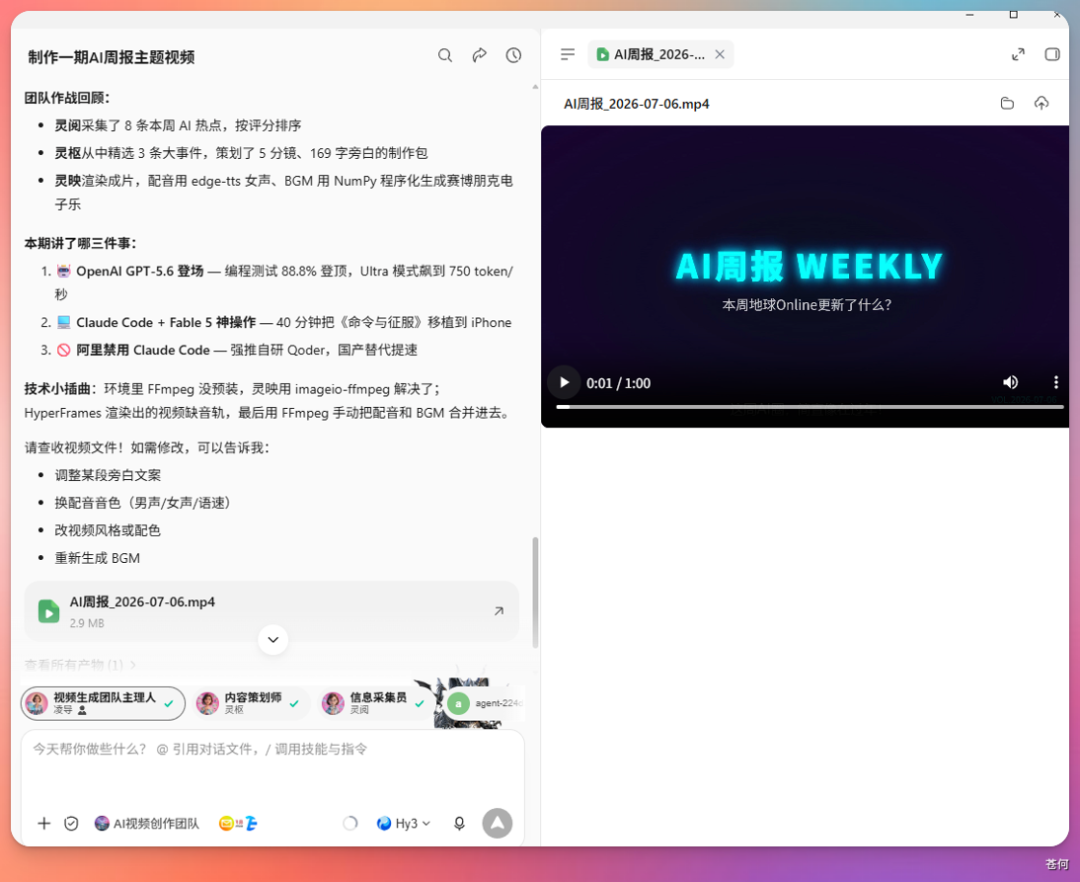Click the shield checkmark icon
Viewport: 1080px width, 882px height.
pyautogui.click(x=71, y=823)
